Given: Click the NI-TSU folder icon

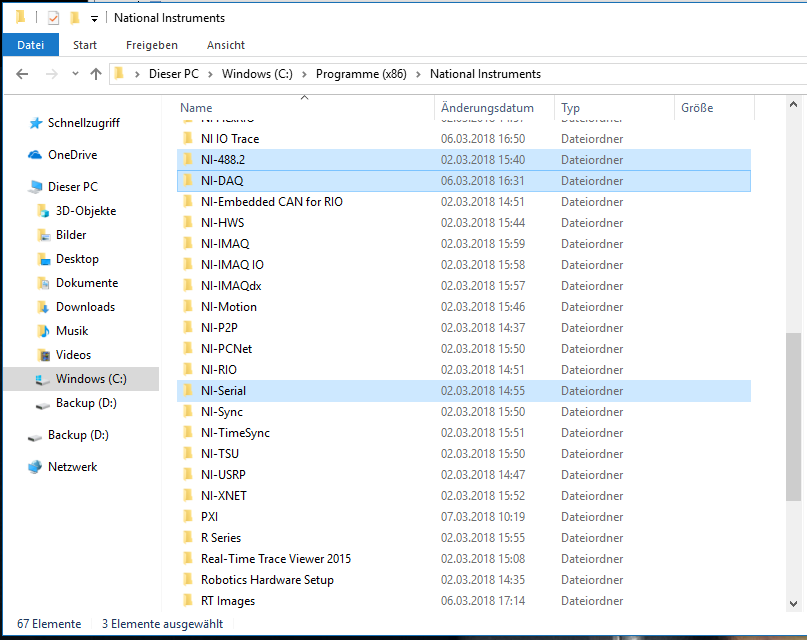Looking at the screenshot, I should (188, 454).
